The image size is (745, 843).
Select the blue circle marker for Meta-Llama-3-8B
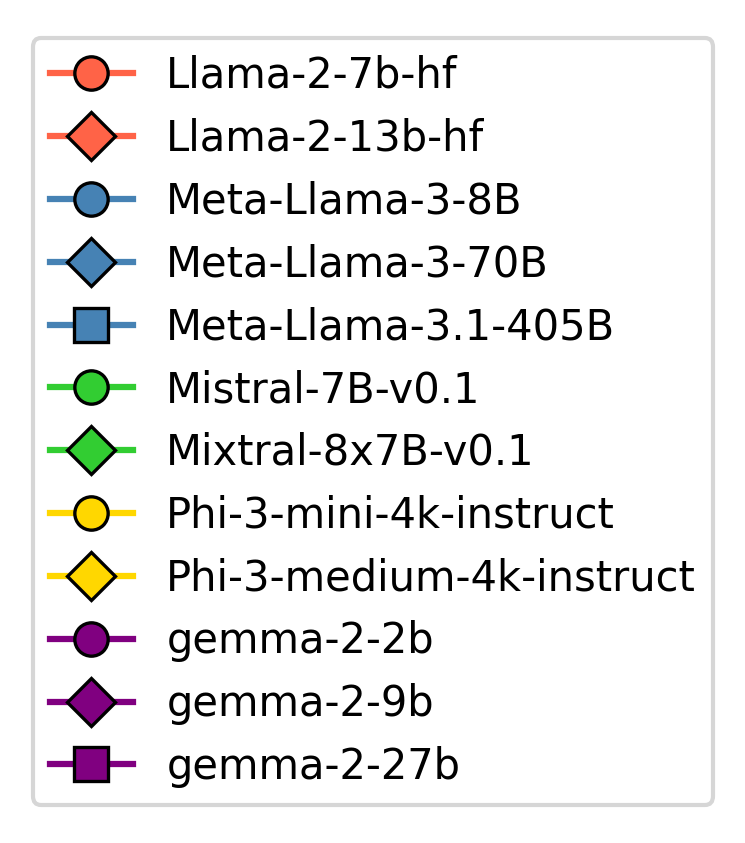tap(91, 200)
